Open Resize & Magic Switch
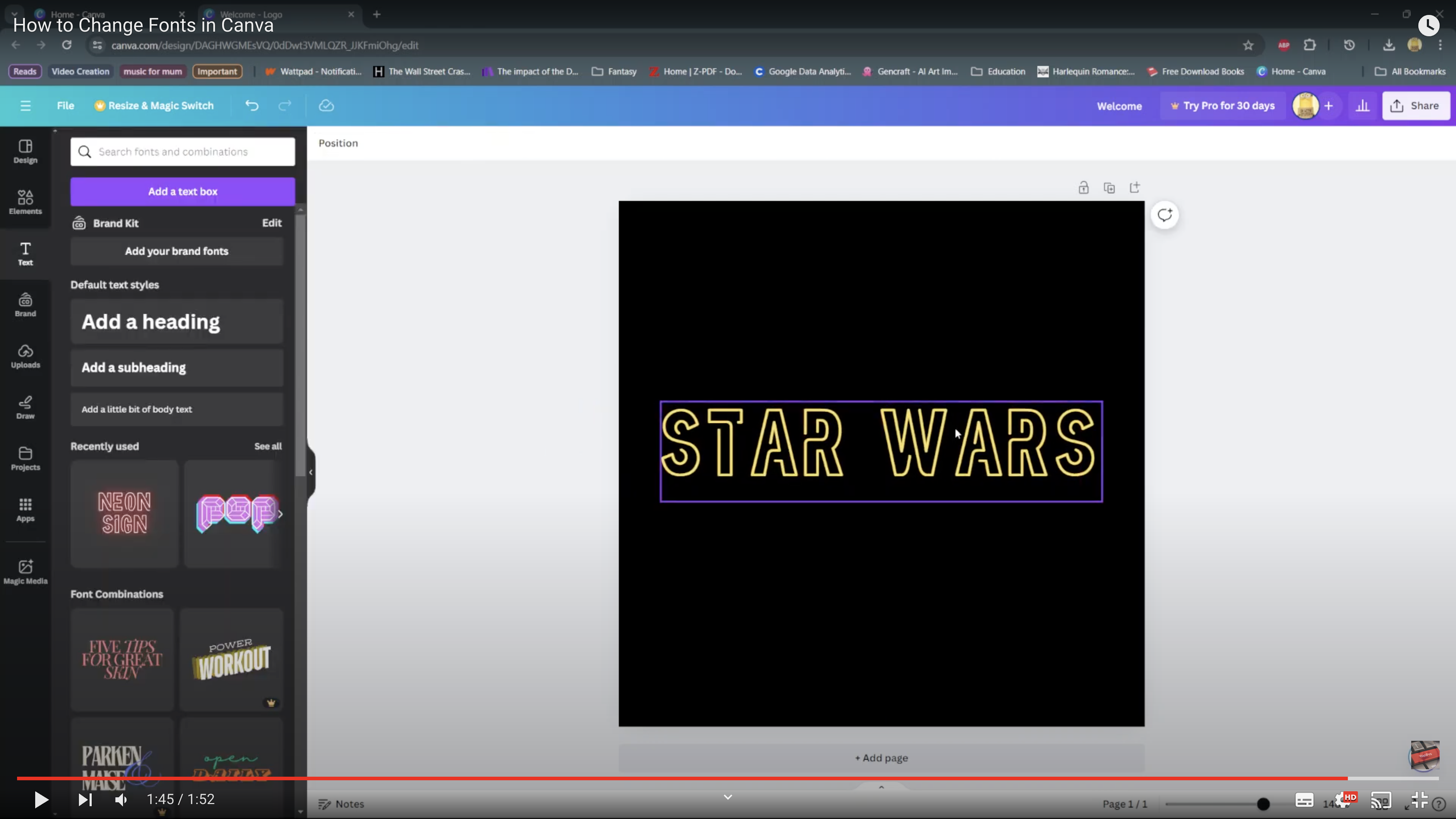Viewport: 1456px width, 819px height. (x=154, y=106)
